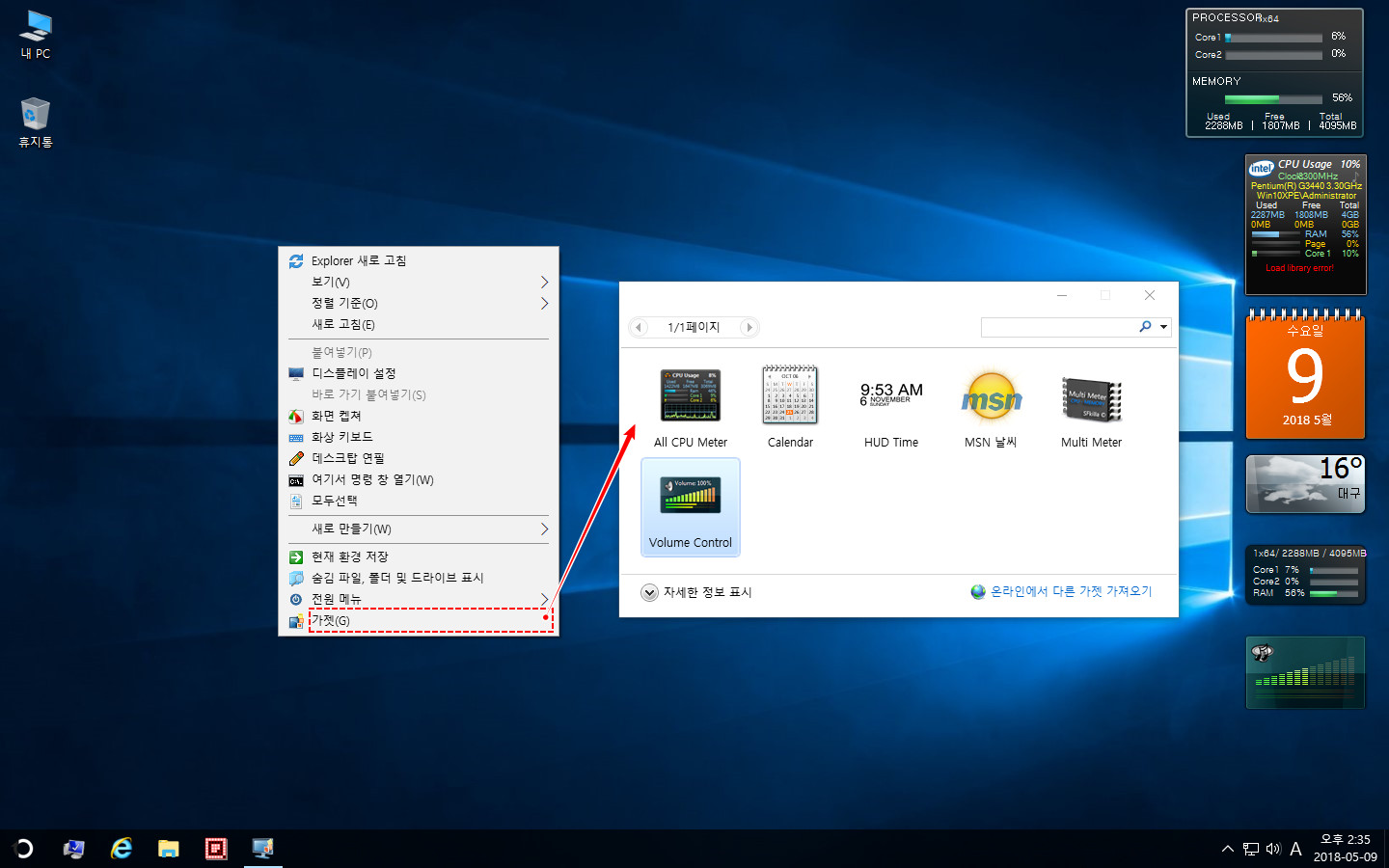Select the Volume Control gadget

(691, 507)
